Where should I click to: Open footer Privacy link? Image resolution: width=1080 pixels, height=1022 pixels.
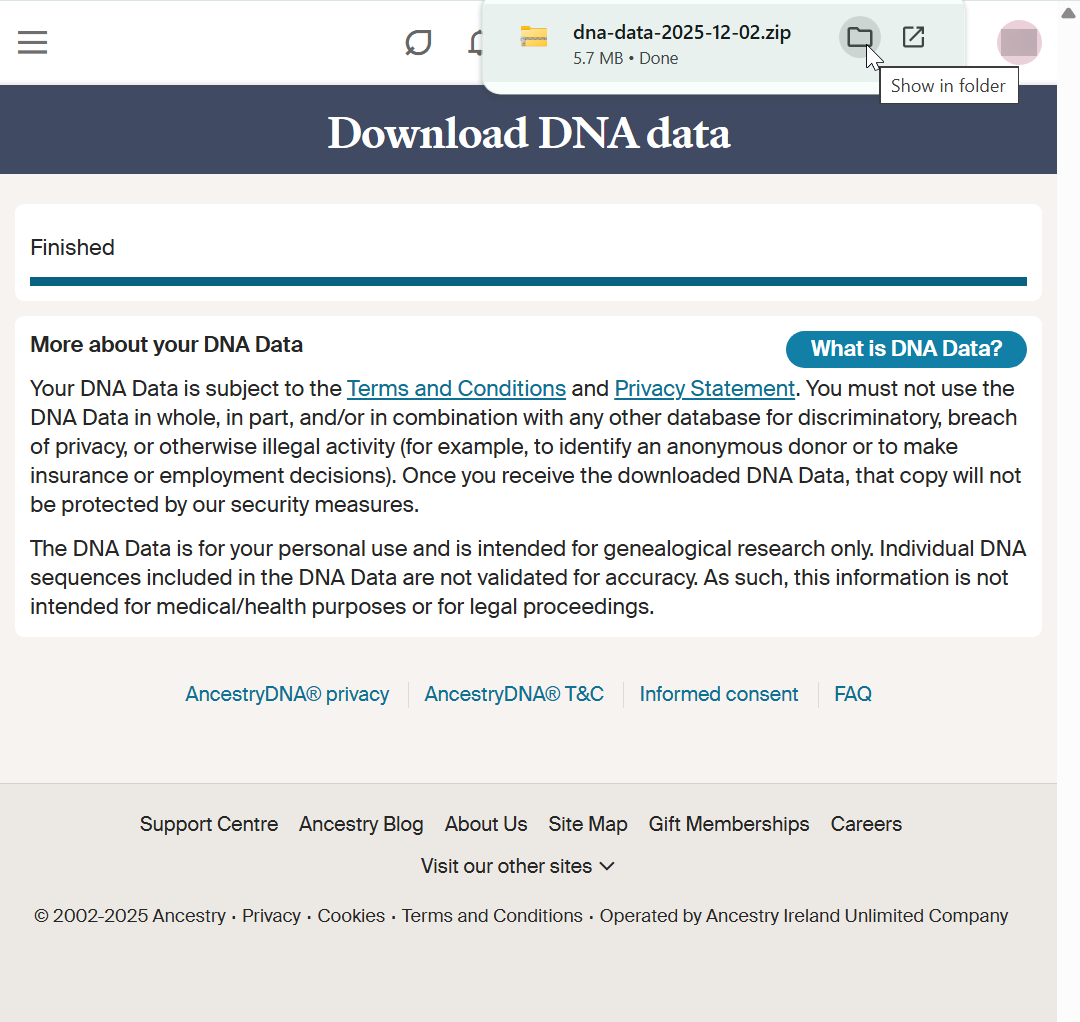click(x=271, y=915)
